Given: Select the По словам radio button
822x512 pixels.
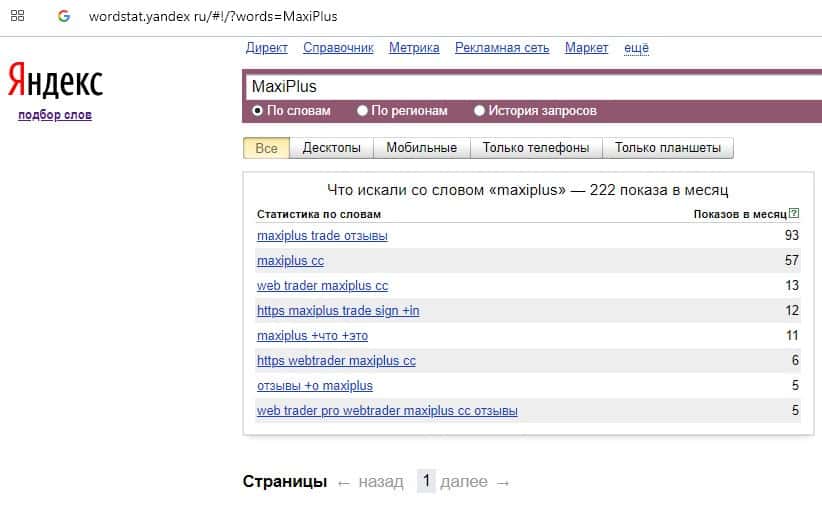Looking at the screenshot, I should point(257,111).
